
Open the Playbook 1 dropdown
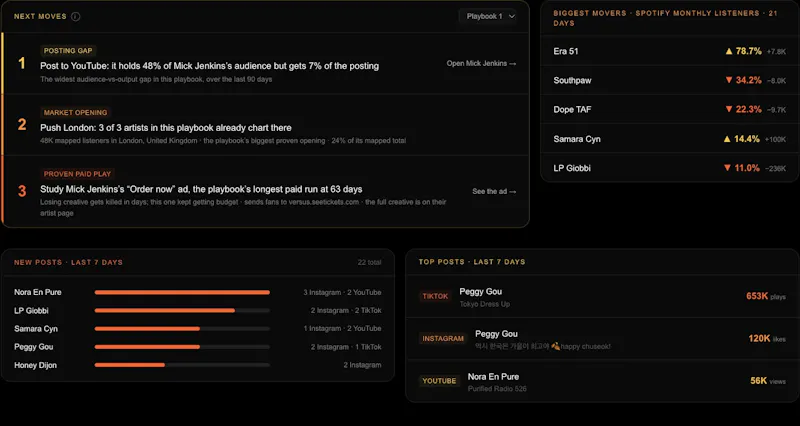click(x=490, y=16)
